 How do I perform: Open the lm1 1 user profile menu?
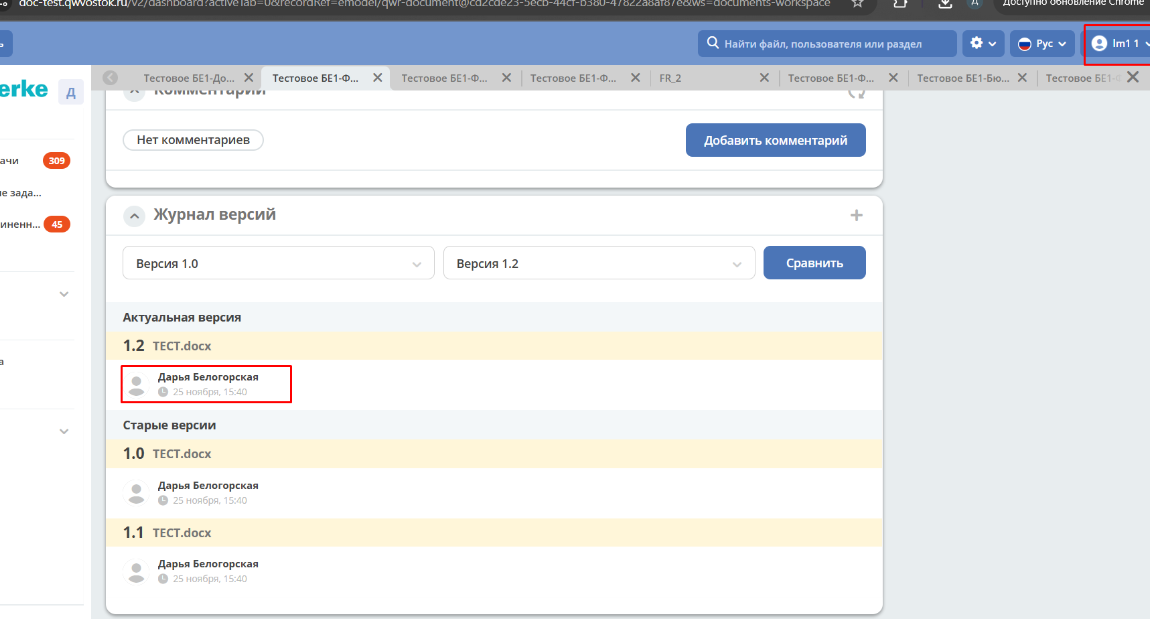1119,44
